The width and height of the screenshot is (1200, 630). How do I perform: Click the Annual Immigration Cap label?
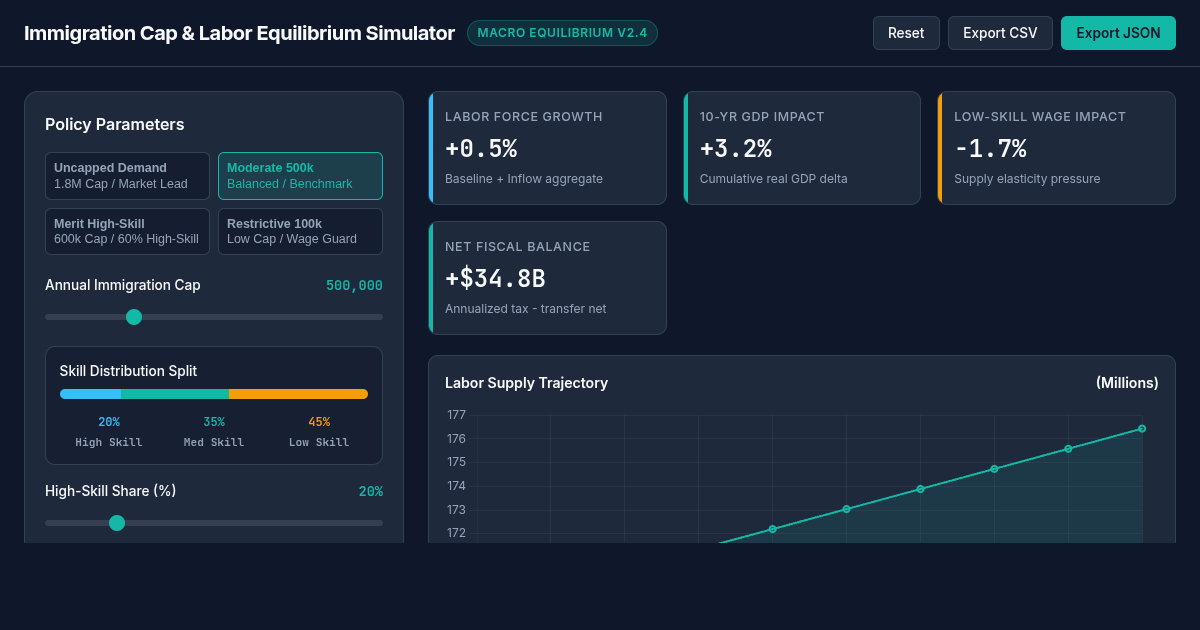[x=122, y=285]
